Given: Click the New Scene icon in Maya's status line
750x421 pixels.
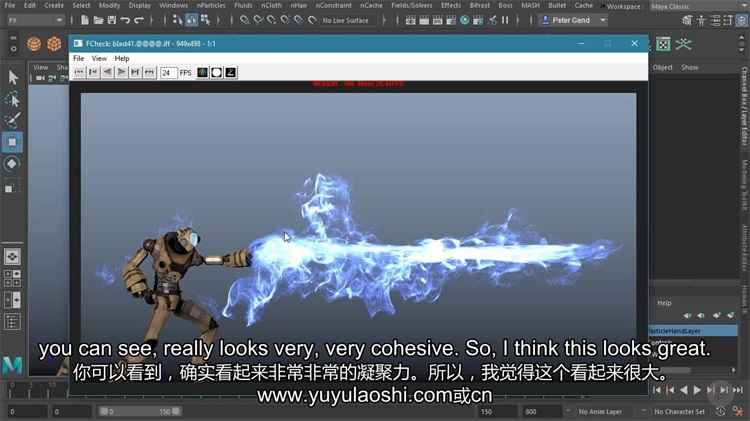Looking at the screenshot, I should pos(85,20).
